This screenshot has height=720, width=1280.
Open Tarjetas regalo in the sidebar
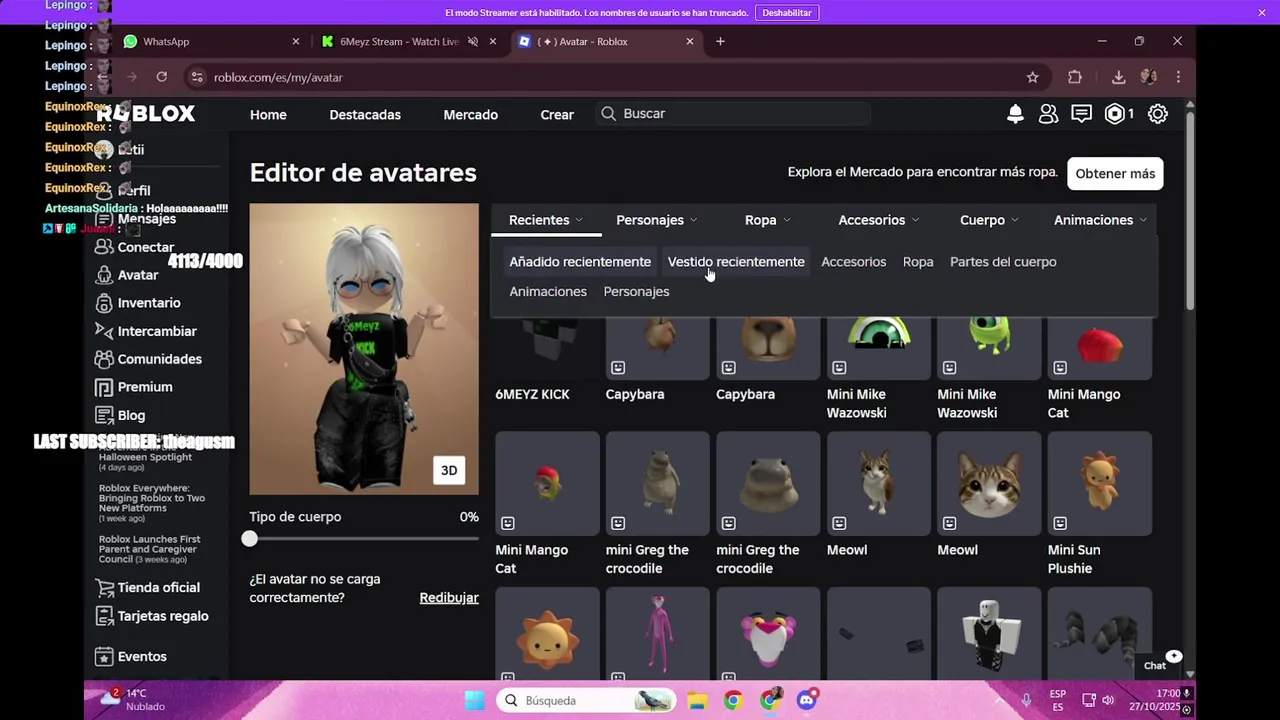click(x=151, y=616)
